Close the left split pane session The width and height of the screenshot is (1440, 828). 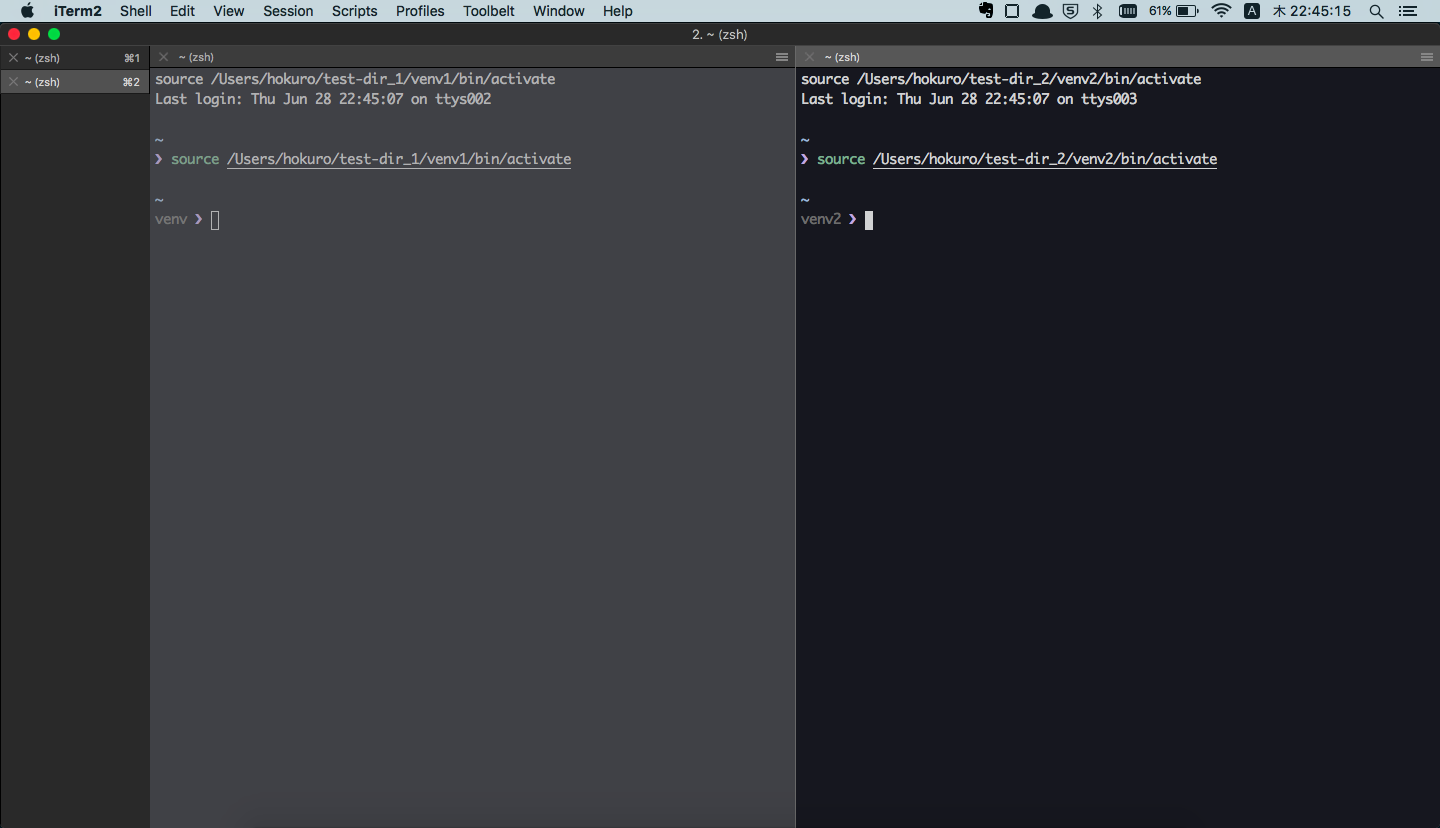pos(163,57)
